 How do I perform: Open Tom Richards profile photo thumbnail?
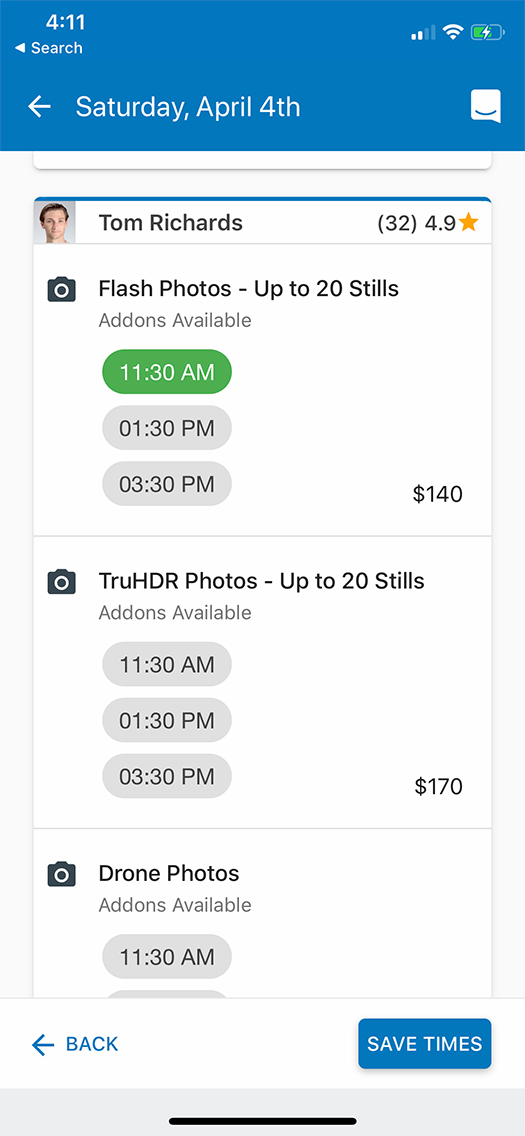(54, 222)
